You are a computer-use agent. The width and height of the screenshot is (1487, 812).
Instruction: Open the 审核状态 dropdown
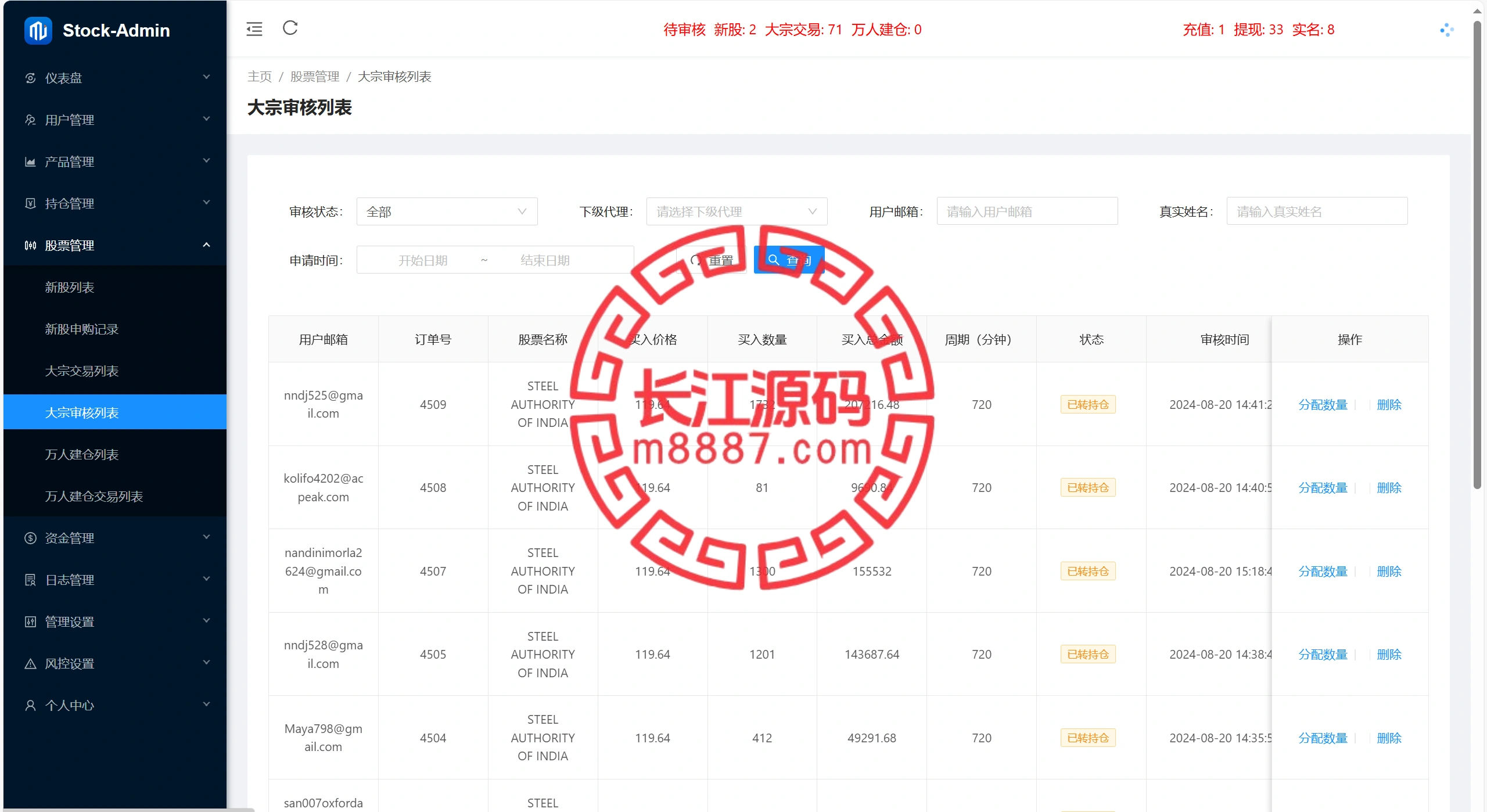pyautogui.click(x=446, y=211)
